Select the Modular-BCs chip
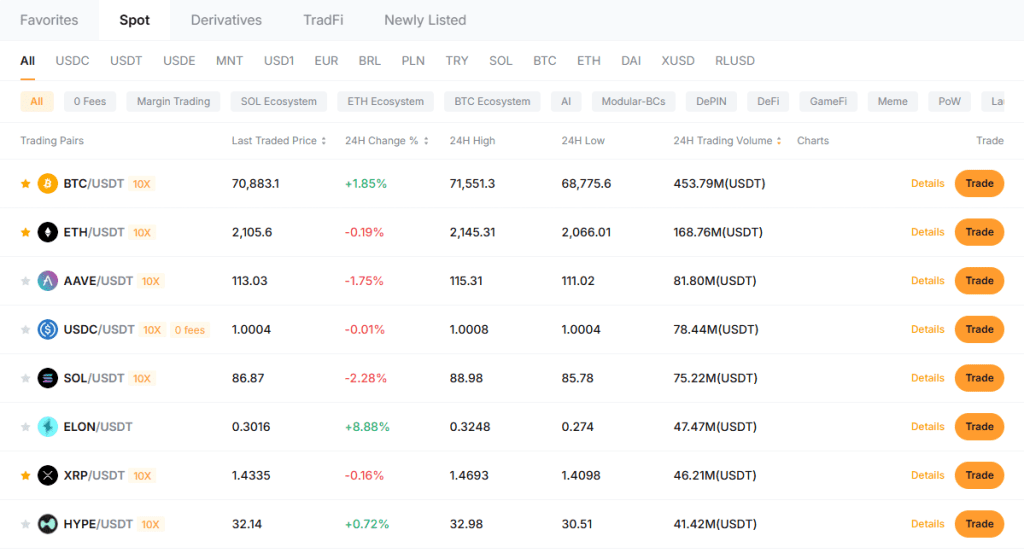 (633, 101)
